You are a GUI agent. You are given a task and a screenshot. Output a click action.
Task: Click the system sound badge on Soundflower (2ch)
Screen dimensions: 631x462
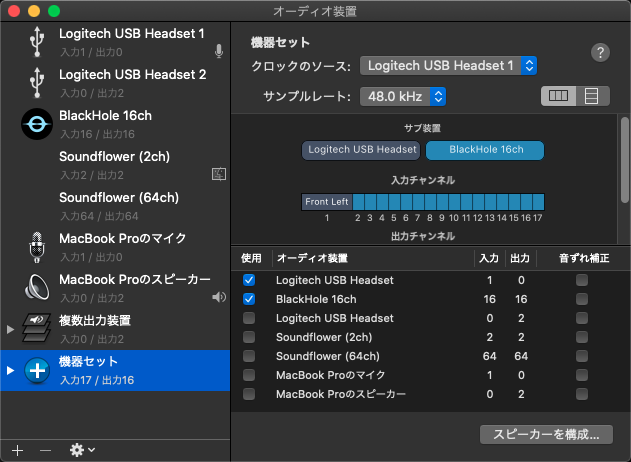pyautogui.click(x=219, y=174)
